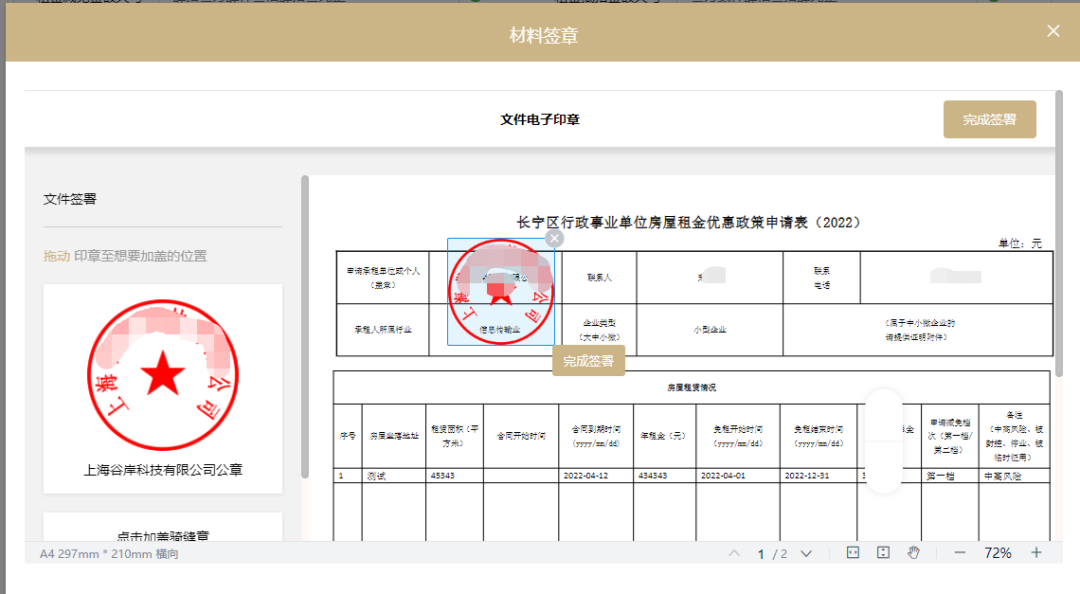Fit document to page height
The height and width of the screenshot is (594, 1080).
point(883,553)
